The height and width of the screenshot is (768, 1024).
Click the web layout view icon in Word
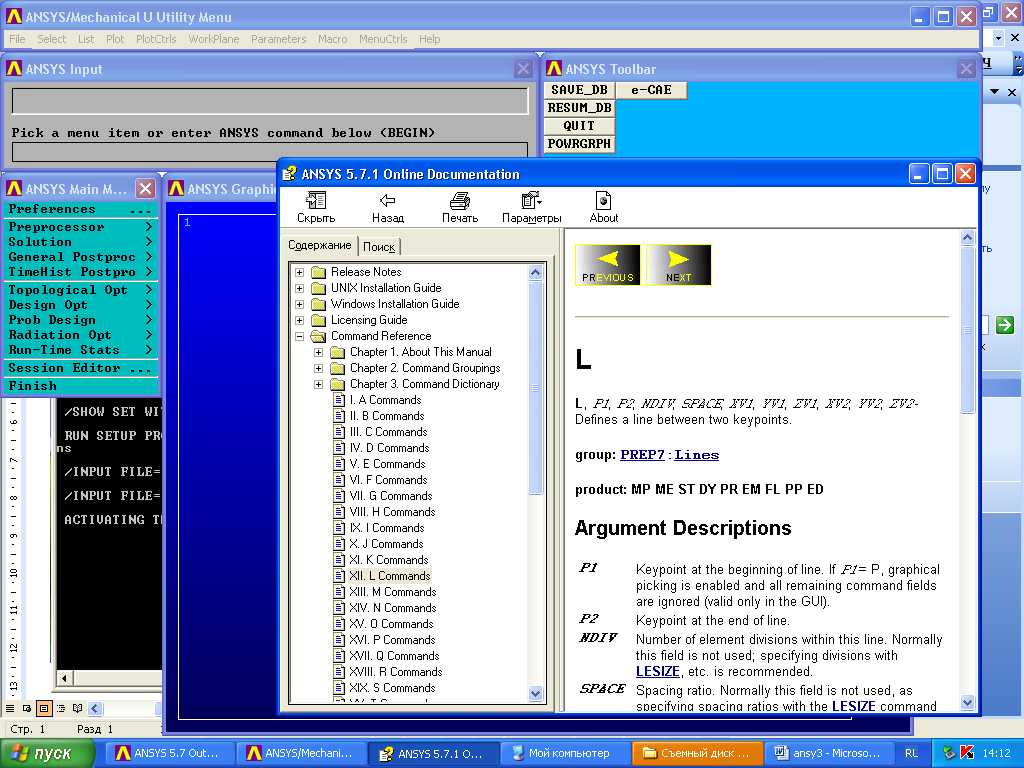(x=27, y=708)
